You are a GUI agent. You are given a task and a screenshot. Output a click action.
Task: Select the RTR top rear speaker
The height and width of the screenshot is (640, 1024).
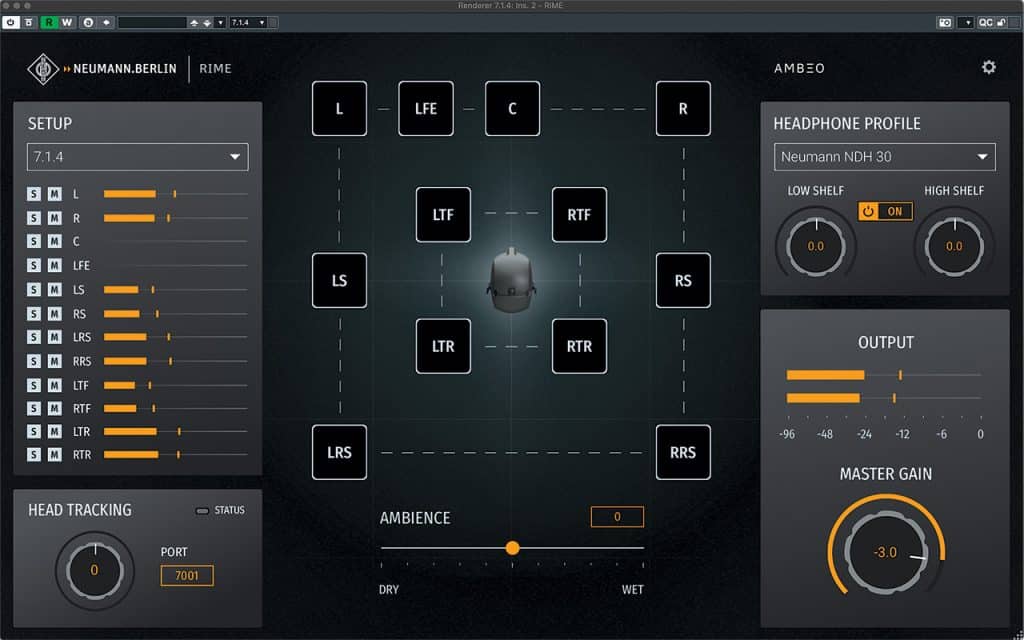coord(579,346)
